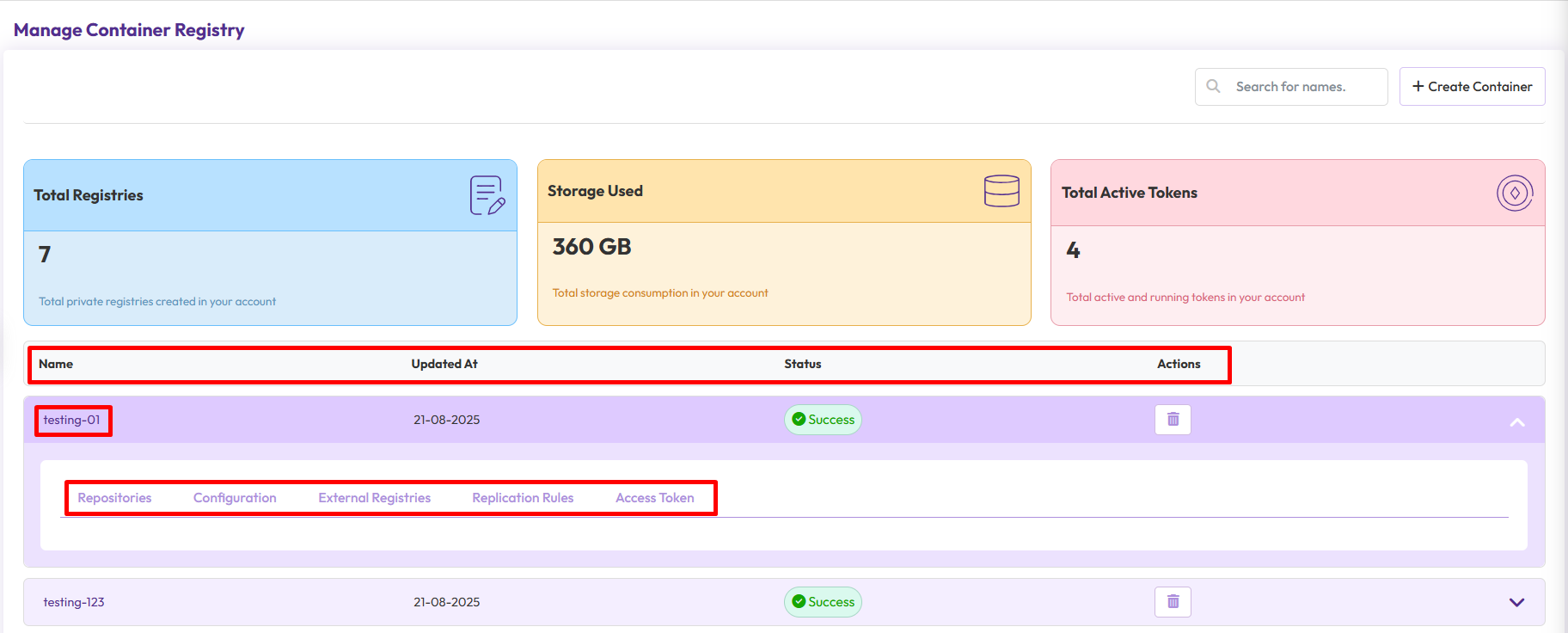
Task: Select the External Registries tab
Action: (x=374, y=498)
